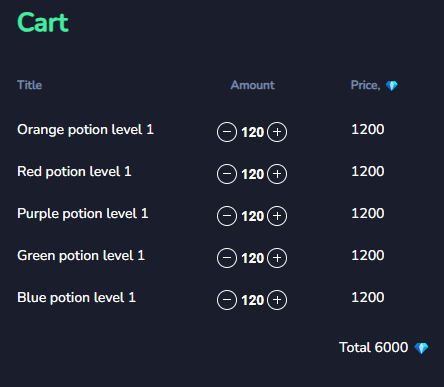Reduce Purple potion level 1 quantity
This screenshot has height=387, width=444.
click(227, 216)
